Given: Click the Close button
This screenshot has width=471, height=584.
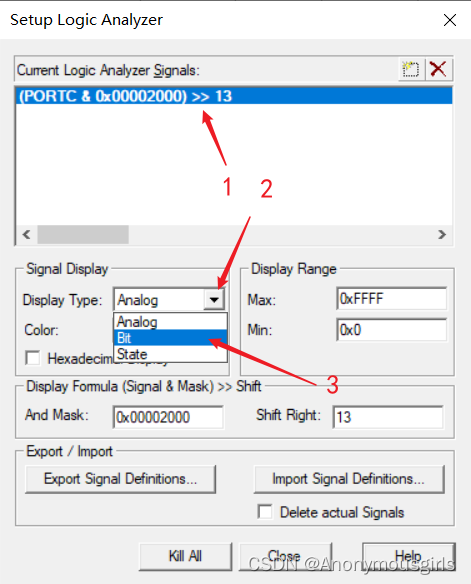Looking at the screenshot, I should pyautogui.click(x=285, y=556).
